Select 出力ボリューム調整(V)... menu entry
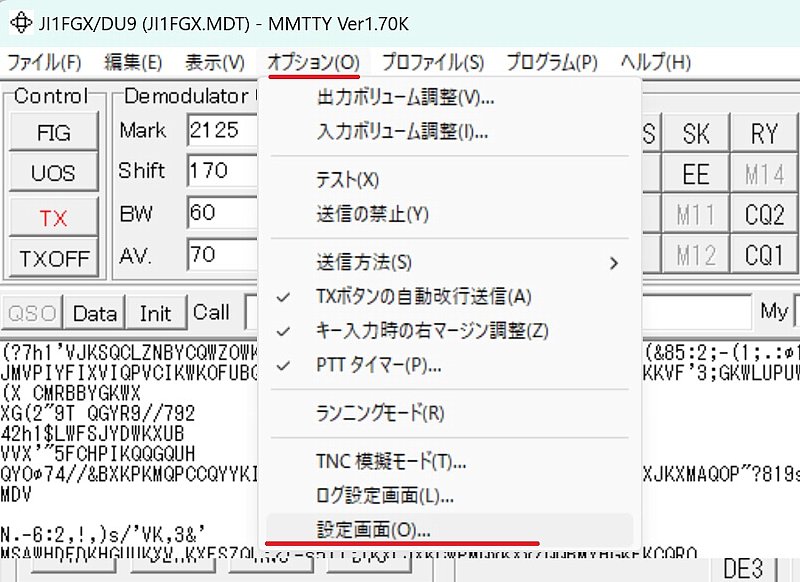Image resolution: width=800 pixels, height=582 pixels. pos(449,97)
